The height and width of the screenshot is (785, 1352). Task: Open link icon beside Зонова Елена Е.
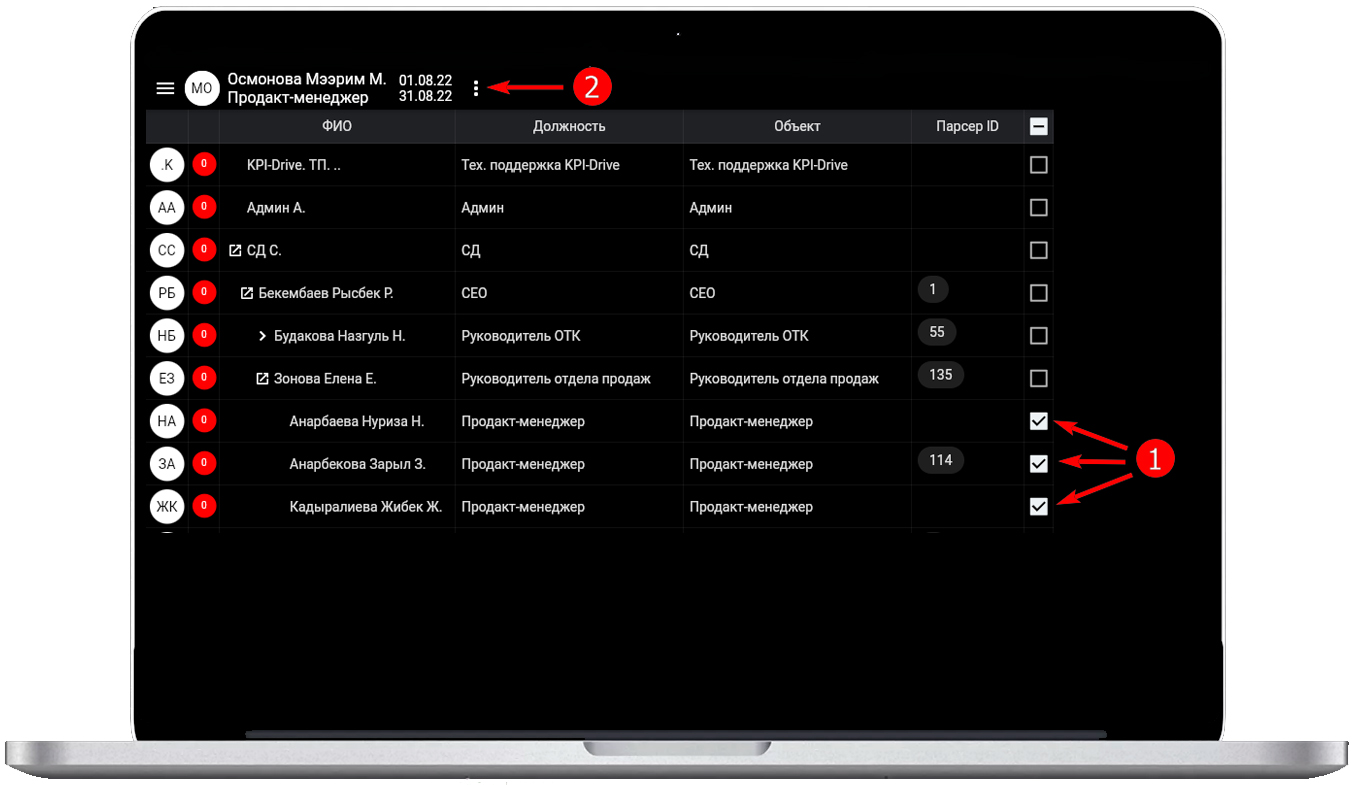pyautogui.click(x=262, y=379)
